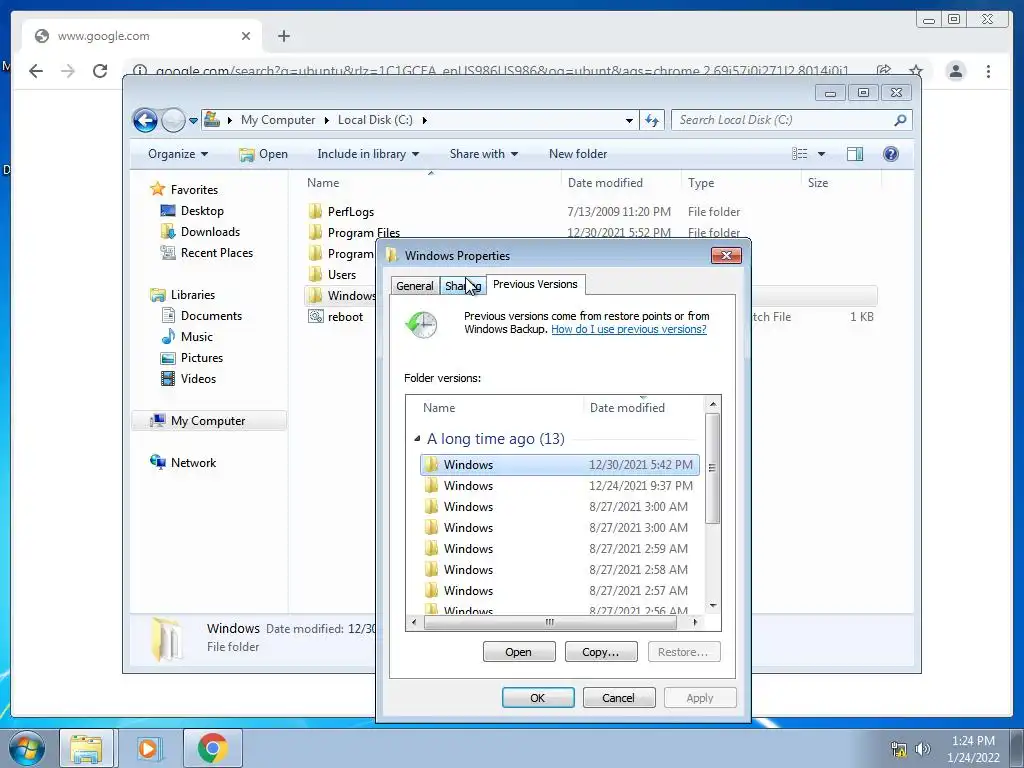
Task: Click the versions list vertical scrollbar thumb
Action: click(x=712, y=468)
